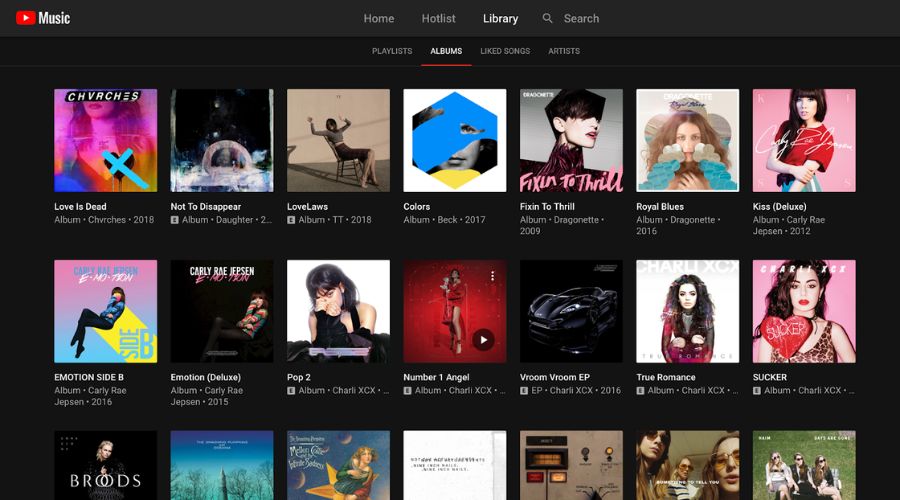Open the Home tab
Viewport: 900px width, 500px height.
click(379, 18)
